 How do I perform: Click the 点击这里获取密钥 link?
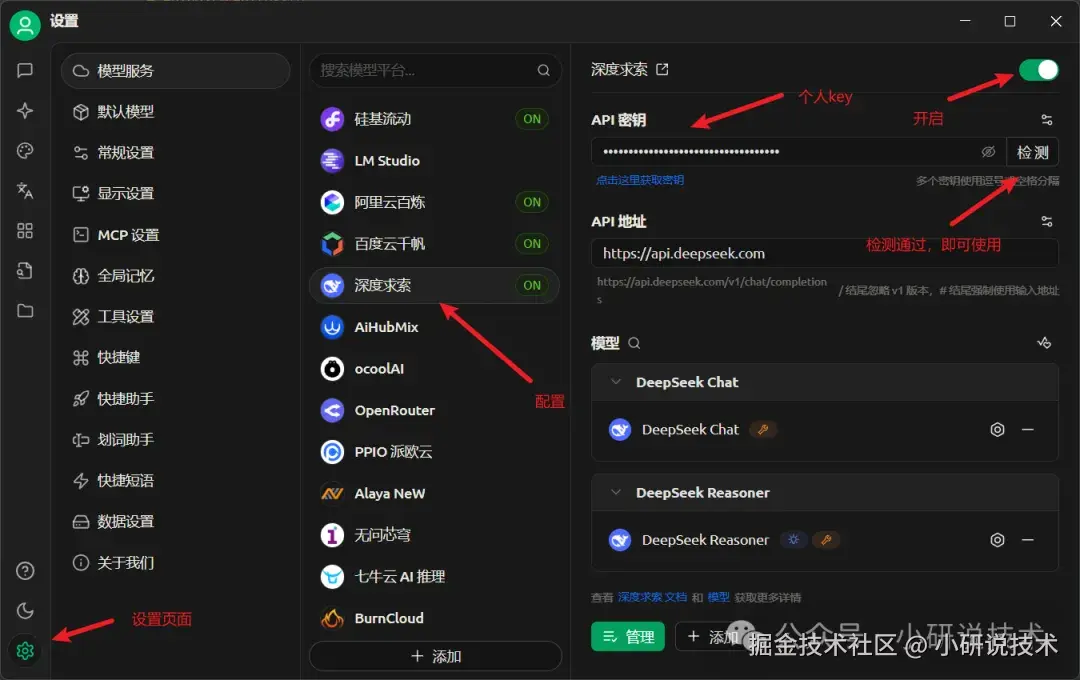tap(640, 181)
